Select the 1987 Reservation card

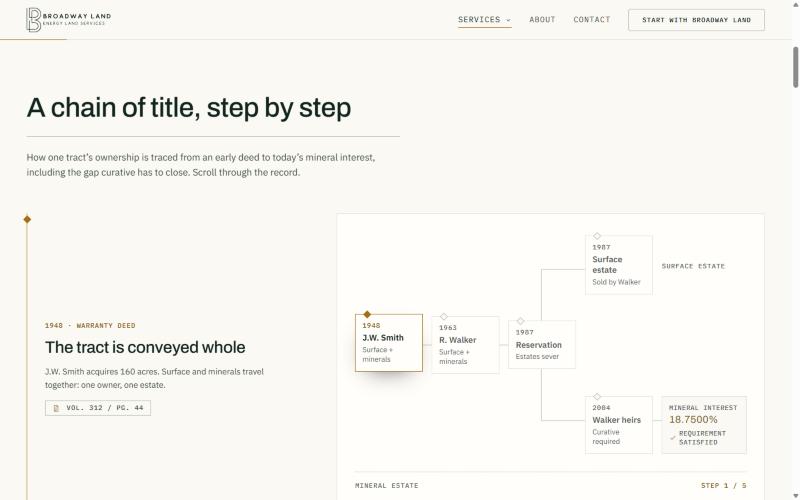pos(542,344)
